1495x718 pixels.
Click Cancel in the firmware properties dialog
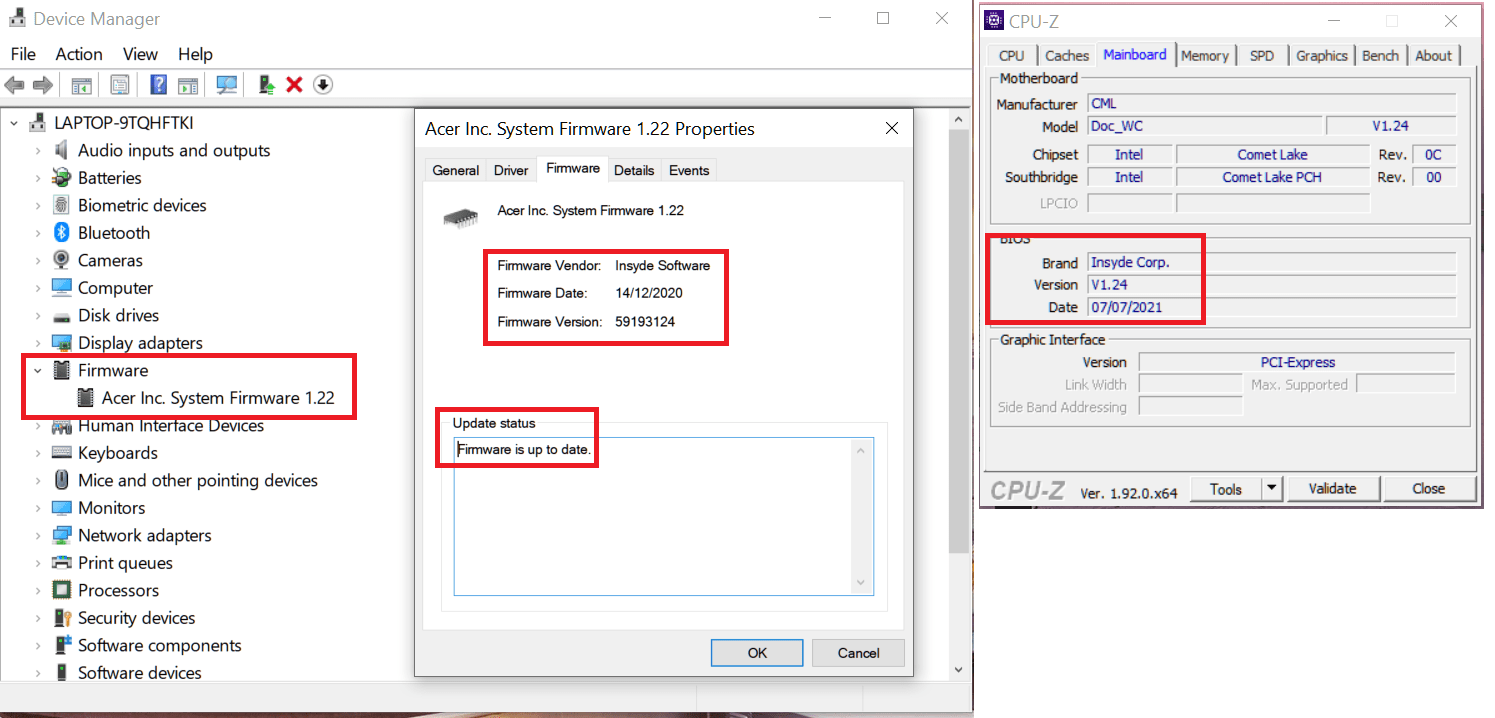coord(857,652)
